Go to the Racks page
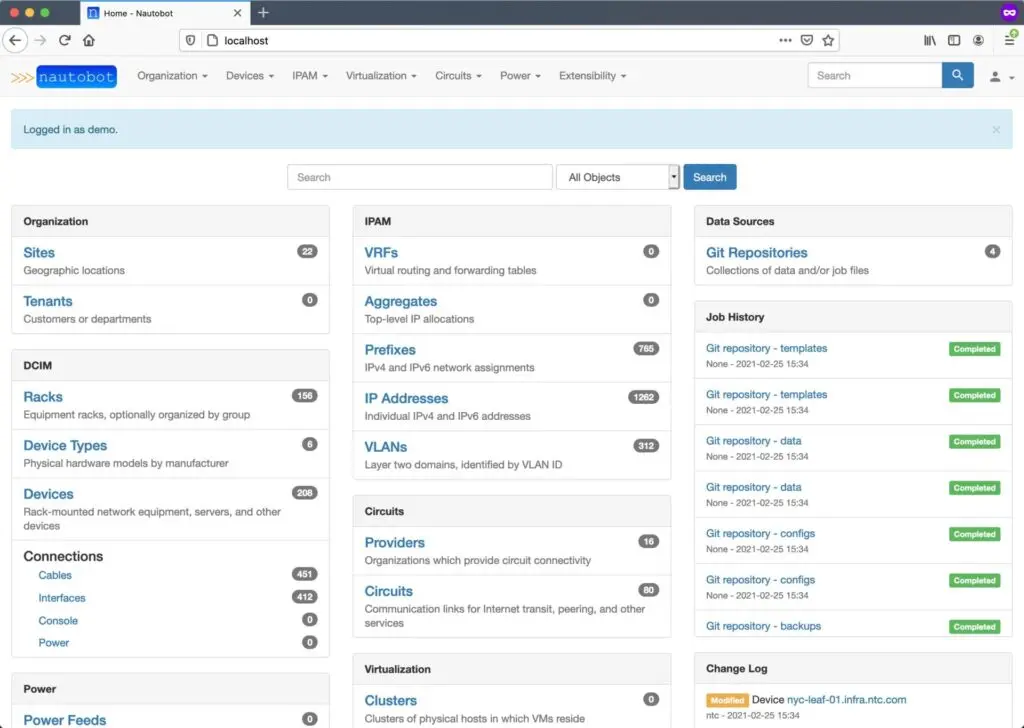The width and height of the screenshot is (1024, 728). click(43, 397)
